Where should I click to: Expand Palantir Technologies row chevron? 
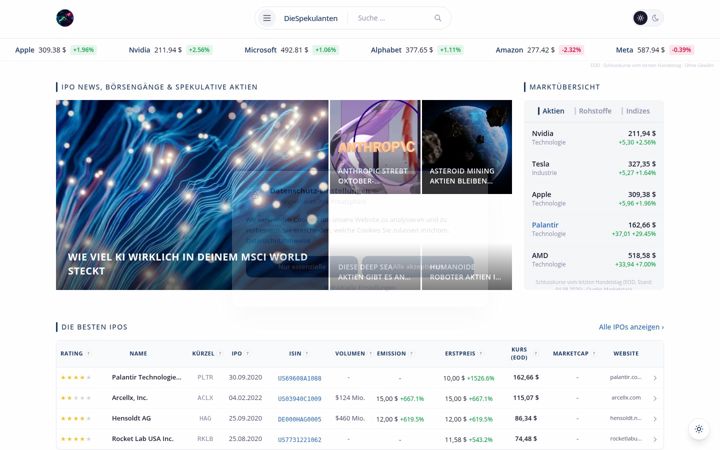pos(655,378)
